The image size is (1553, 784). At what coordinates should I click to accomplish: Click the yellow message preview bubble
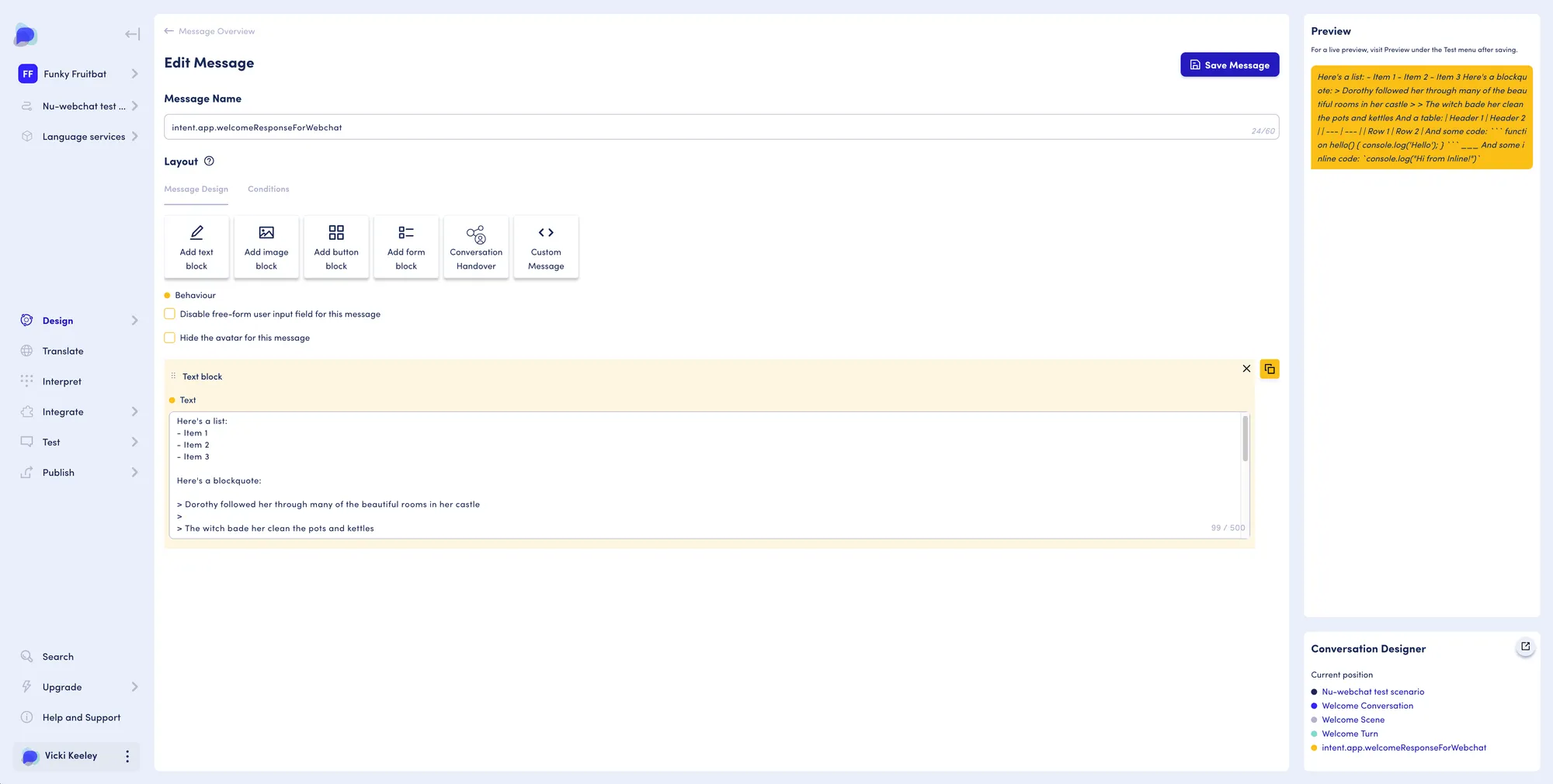1422,118
